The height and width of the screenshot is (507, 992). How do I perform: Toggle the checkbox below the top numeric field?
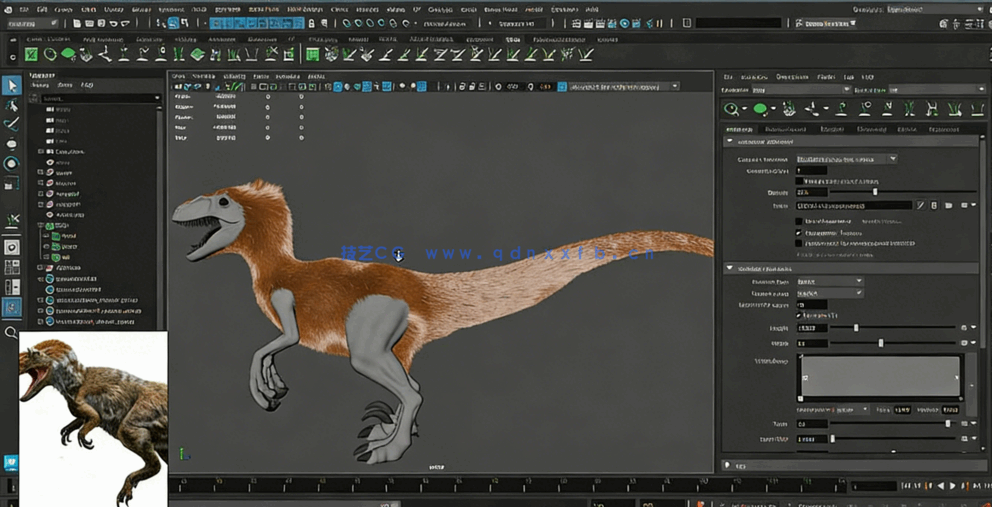pos(799,181)
